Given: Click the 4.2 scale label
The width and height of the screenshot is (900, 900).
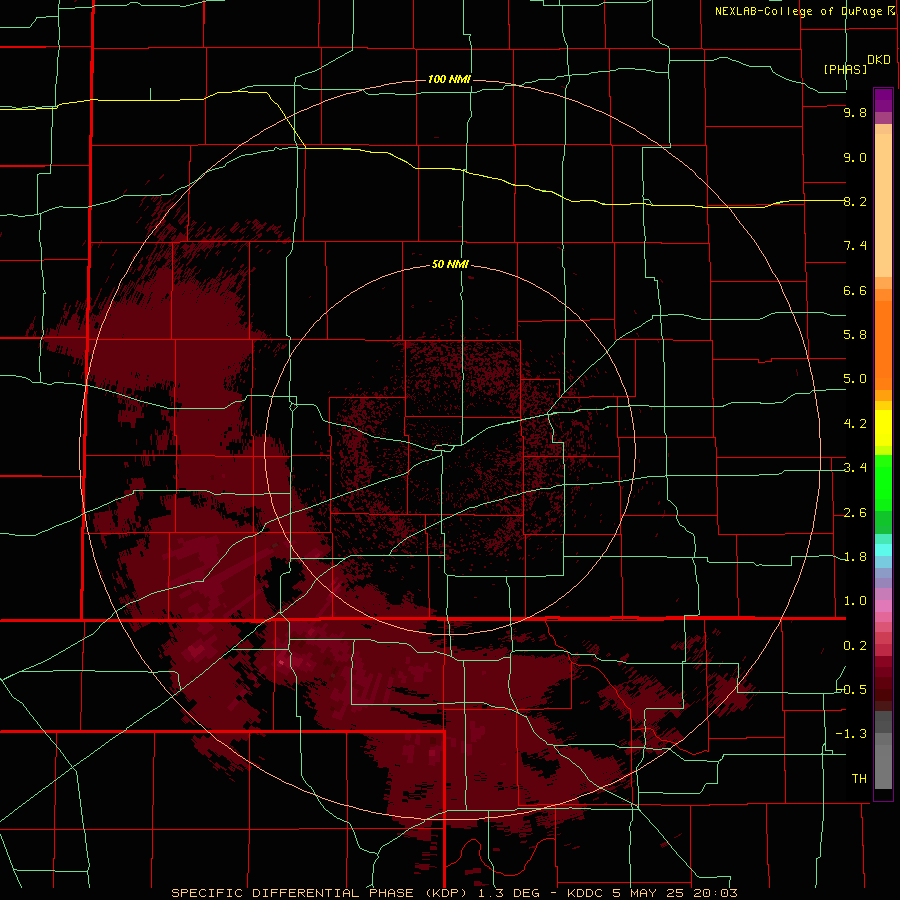Looking at the screenshot, I should (855, 424).
